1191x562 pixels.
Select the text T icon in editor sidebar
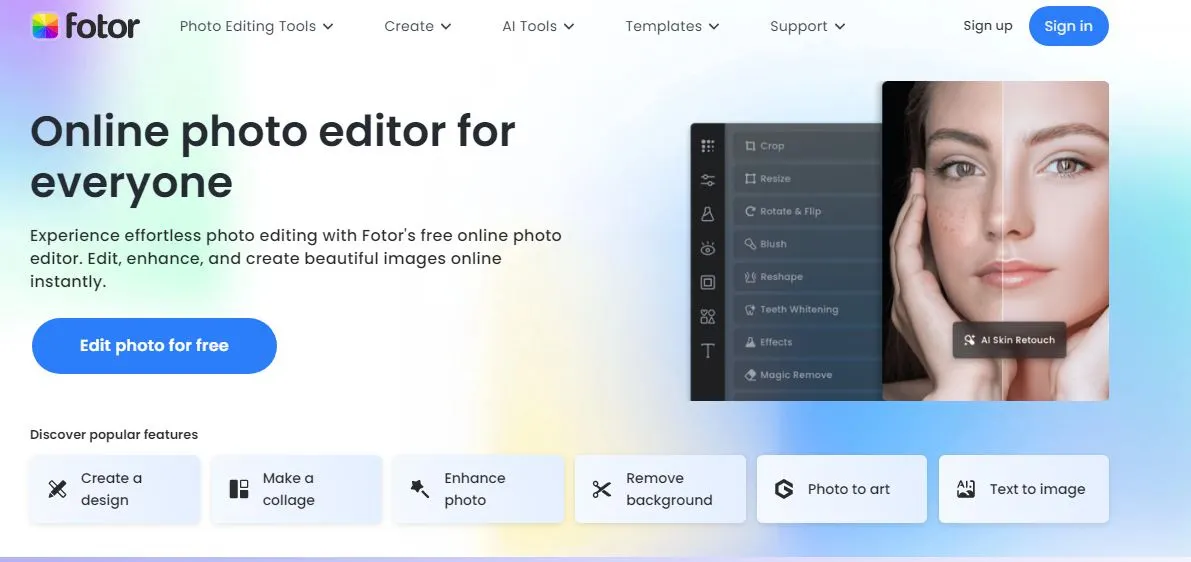point(708,351)
